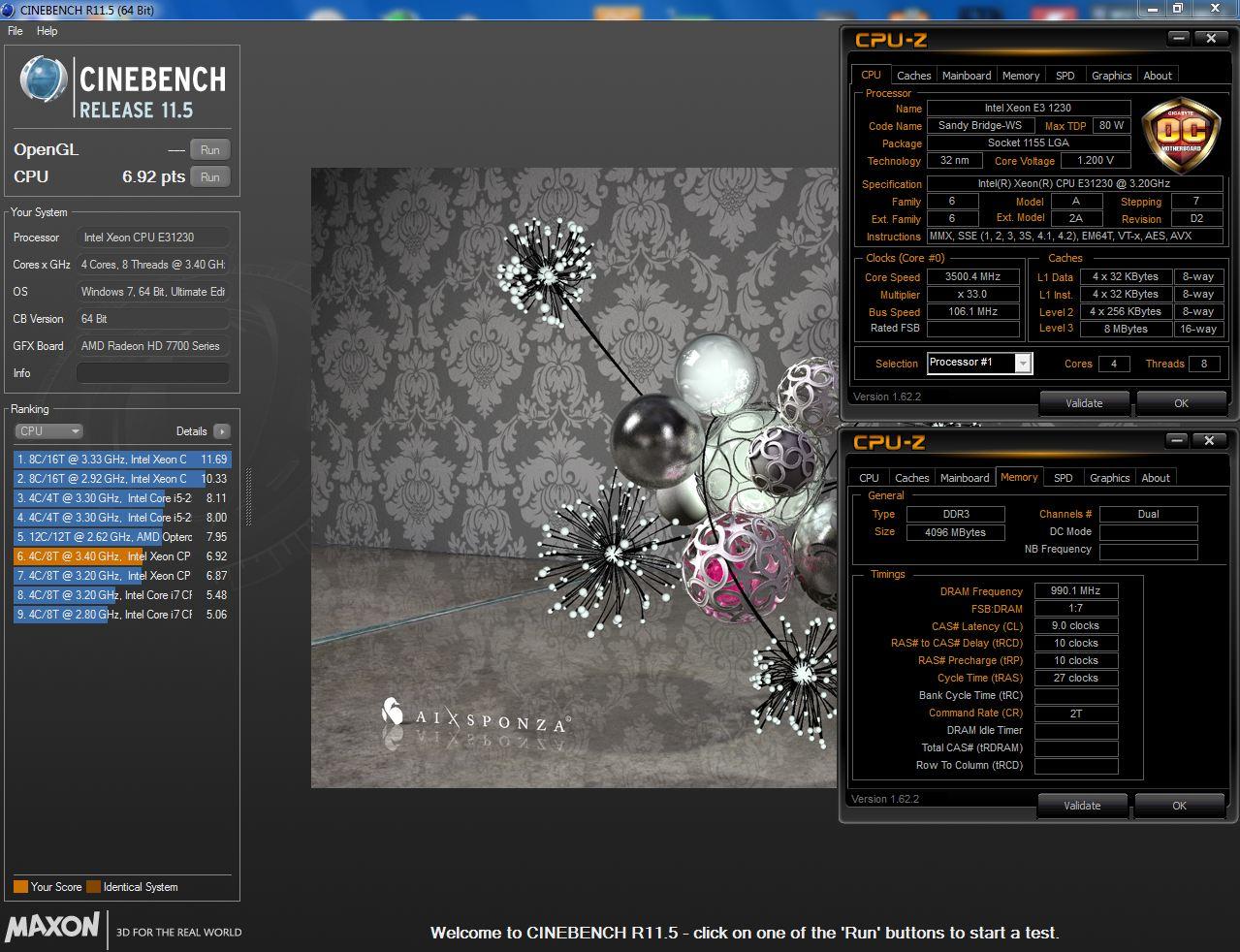Click the DRAM Frequency value 990.1 MHz
Viewport: 1240px width, 952px height.
(1075, 590)
